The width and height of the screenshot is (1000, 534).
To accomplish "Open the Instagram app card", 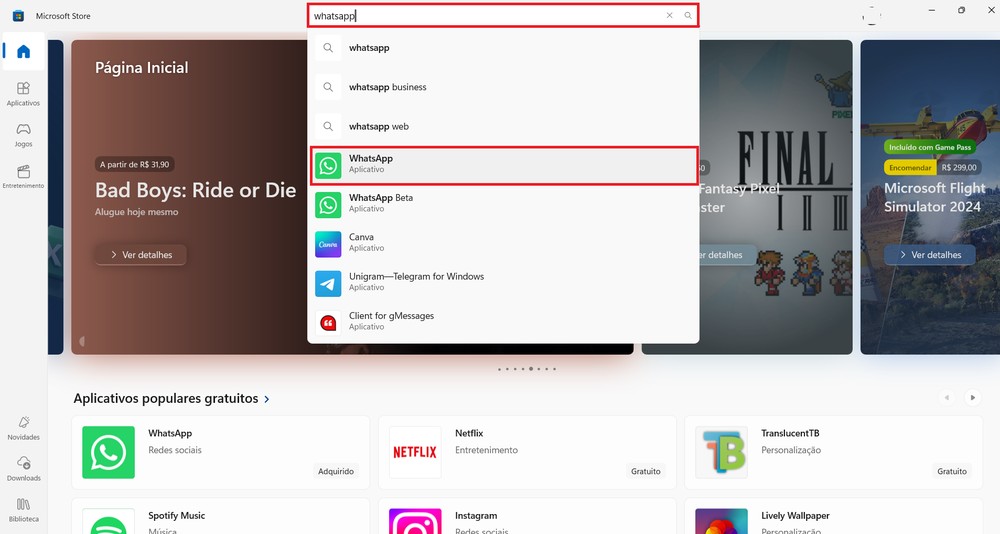I will coord(527,516).
